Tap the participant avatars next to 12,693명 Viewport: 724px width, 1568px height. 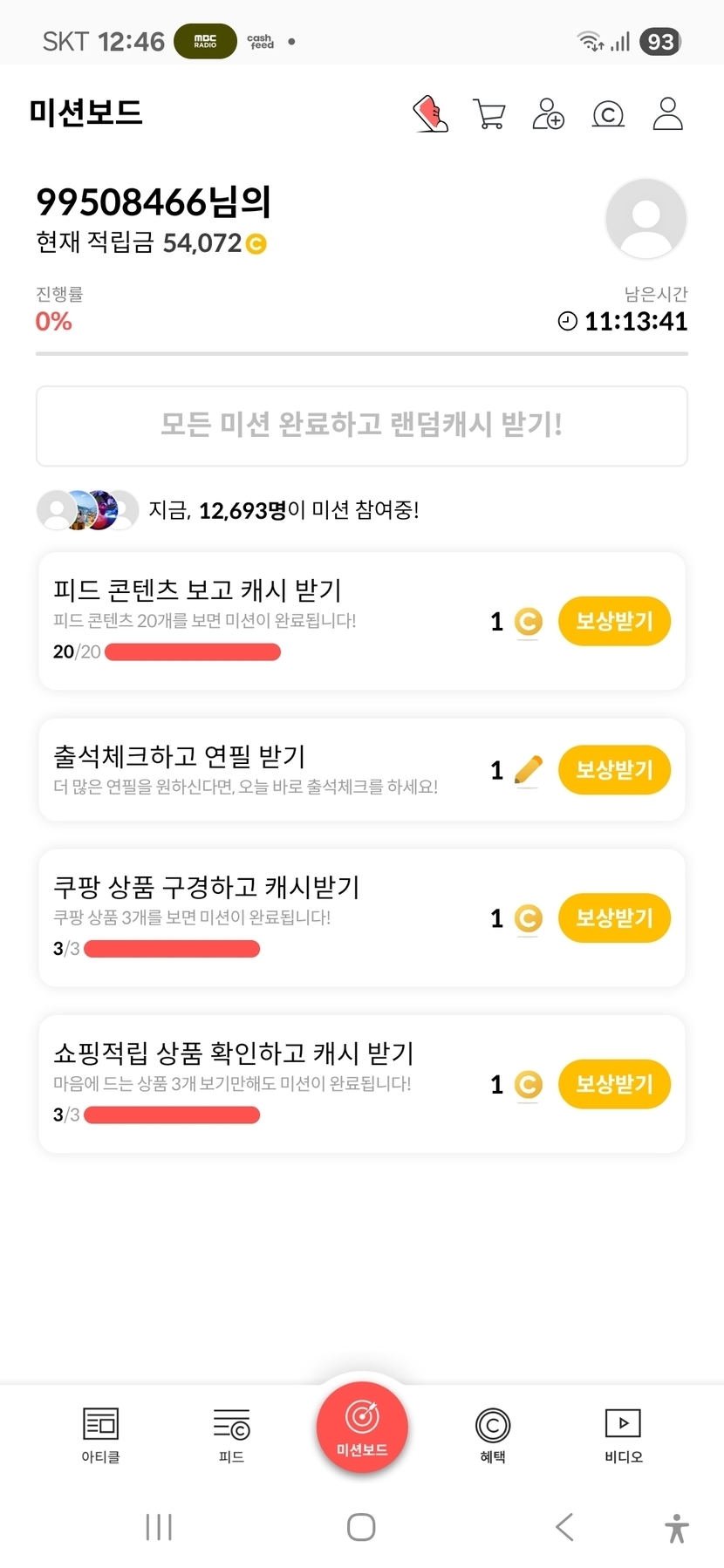pos(87,510)
